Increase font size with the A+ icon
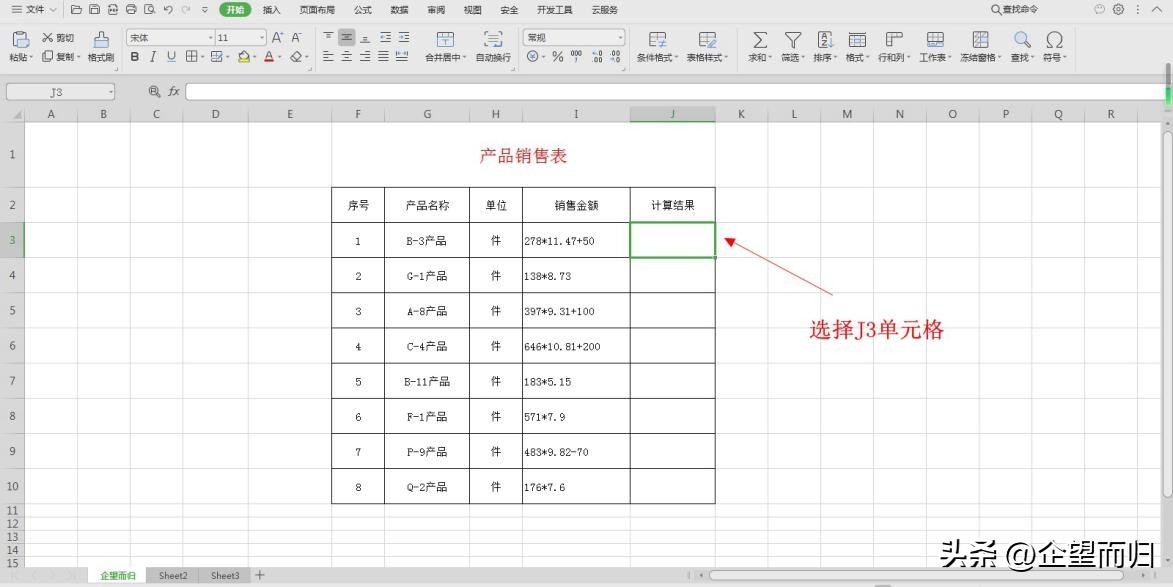This screenshot has width=1173, height=587. pyautogui.click(x=278, y=37)
